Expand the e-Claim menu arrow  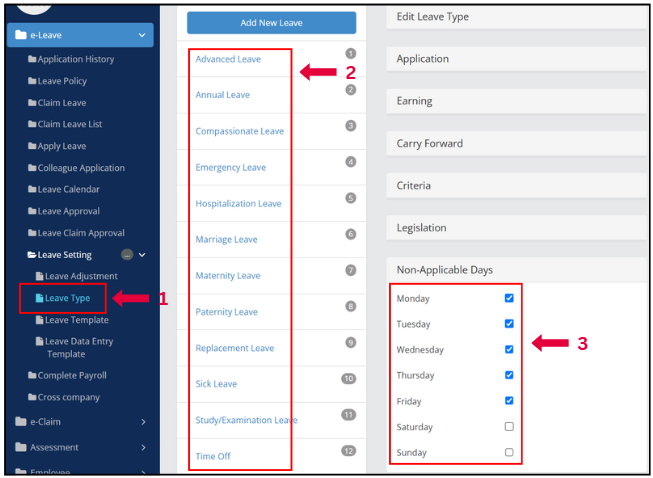point(143,421)
